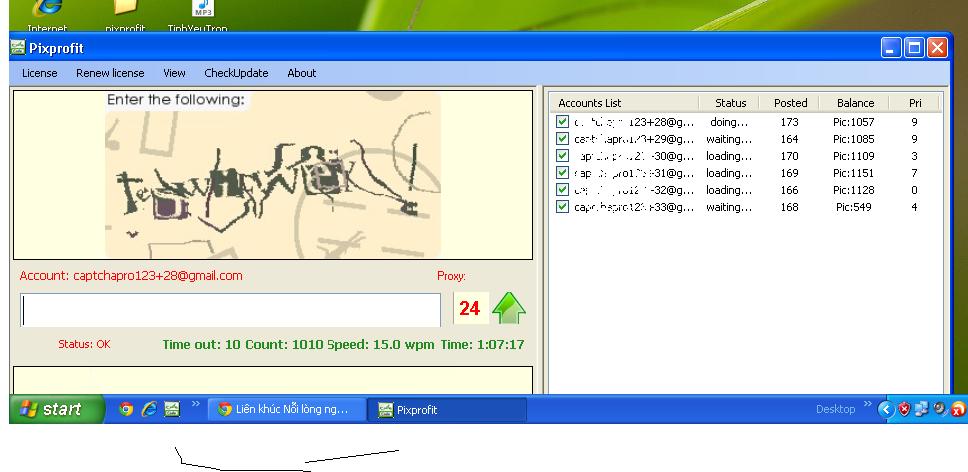The width and height of the screenshot is (968, 472).
Task: Click the volume tray icon
Action: pyautogui.click(x=940, y=409)
